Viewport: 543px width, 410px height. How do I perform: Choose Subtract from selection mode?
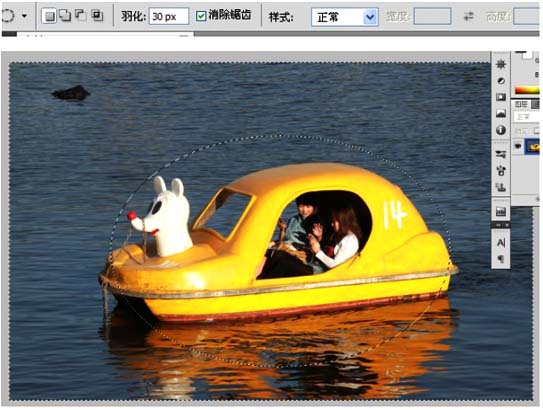(x=81, y=15)
